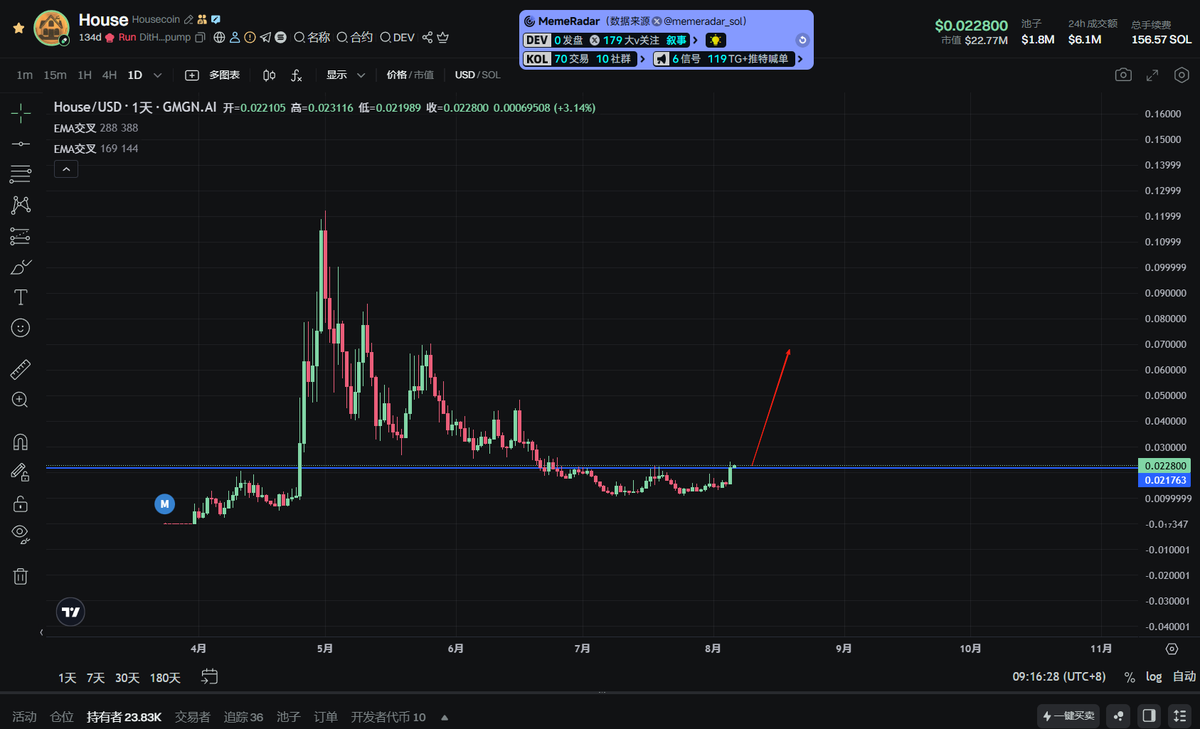Image resolution: width=1200 pixels, height=729 pixels.
Task: Select the 1m timeframe
Action: (25, 75)
